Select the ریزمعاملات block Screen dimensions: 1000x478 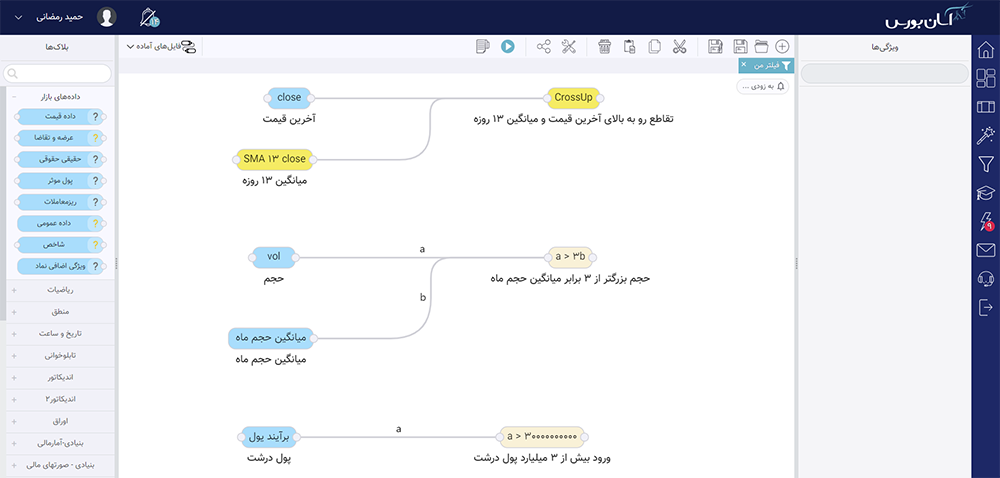click(x=60, y=202)
